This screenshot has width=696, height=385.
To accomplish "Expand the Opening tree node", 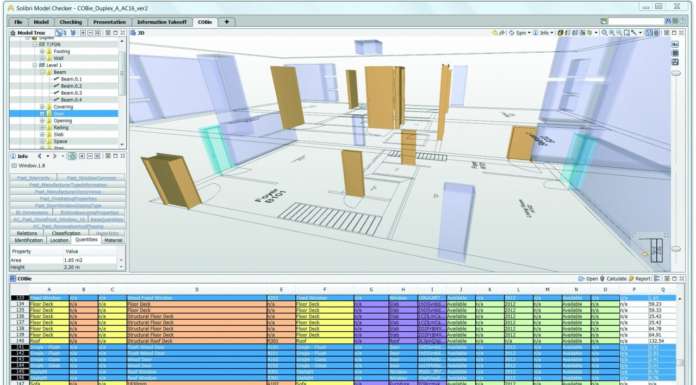I will pyautogui.click(x=43, y=121).
